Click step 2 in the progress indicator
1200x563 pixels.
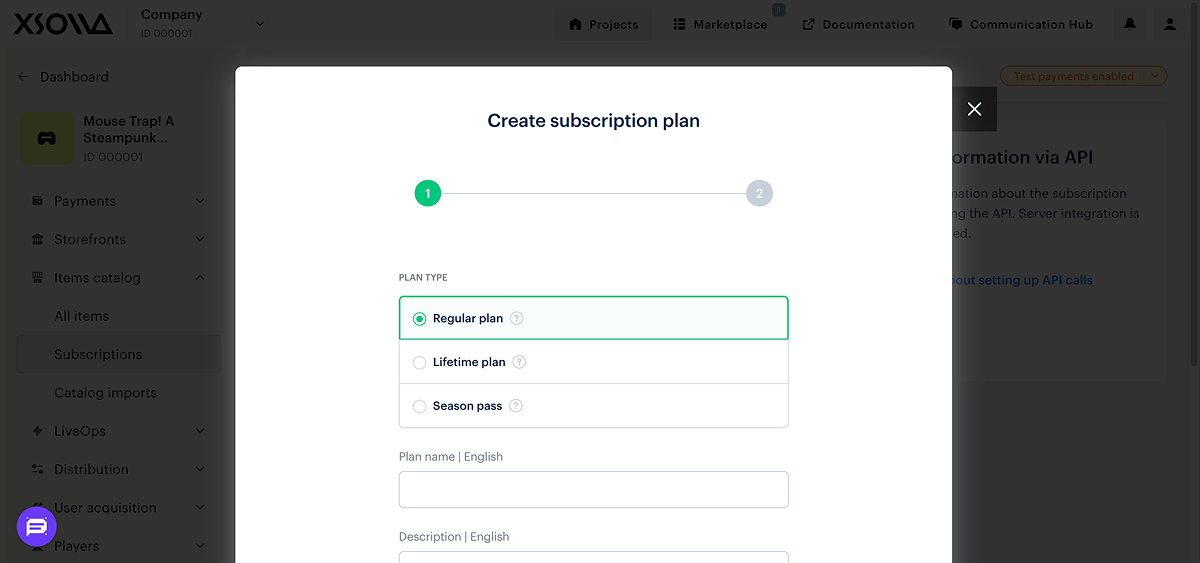[759, 194]
